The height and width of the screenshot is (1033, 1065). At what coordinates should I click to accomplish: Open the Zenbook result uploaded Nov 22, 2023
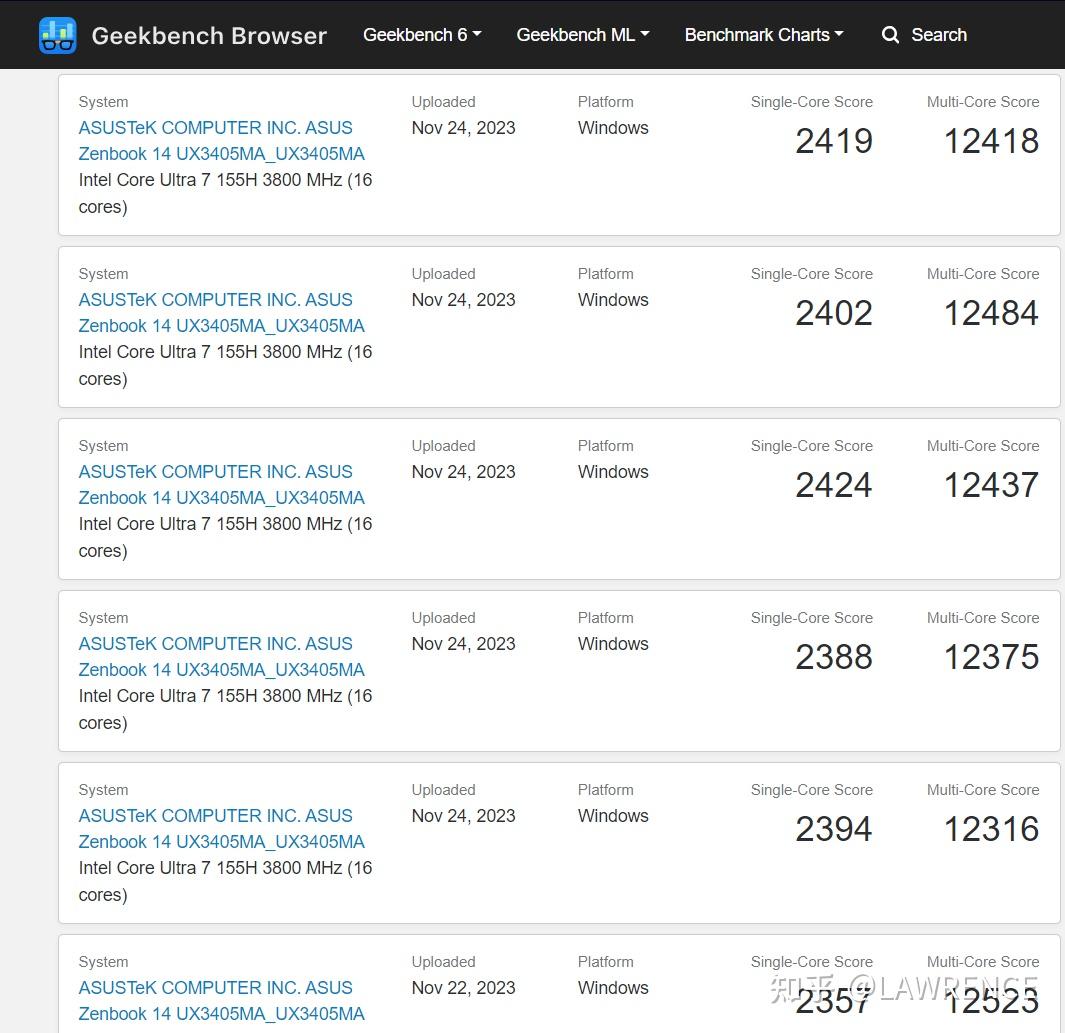(x=221, y=1001)
